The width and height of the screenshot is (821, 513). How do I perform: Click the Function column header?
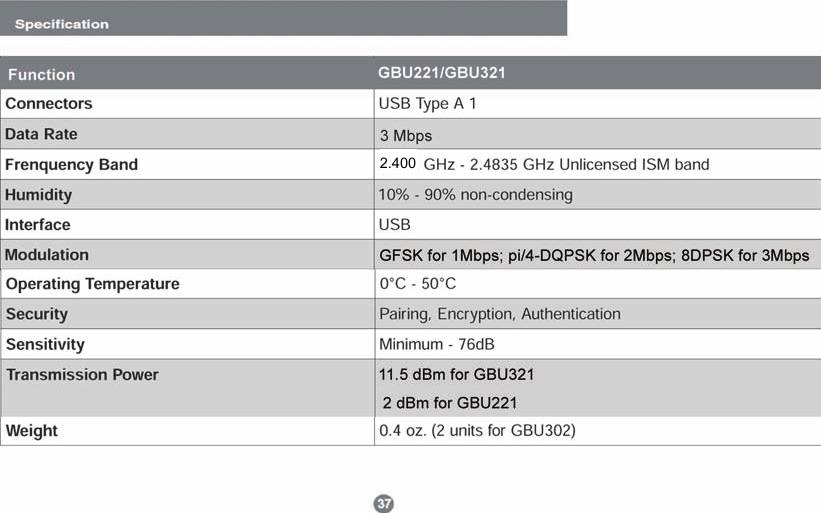[x=40, y=74]
